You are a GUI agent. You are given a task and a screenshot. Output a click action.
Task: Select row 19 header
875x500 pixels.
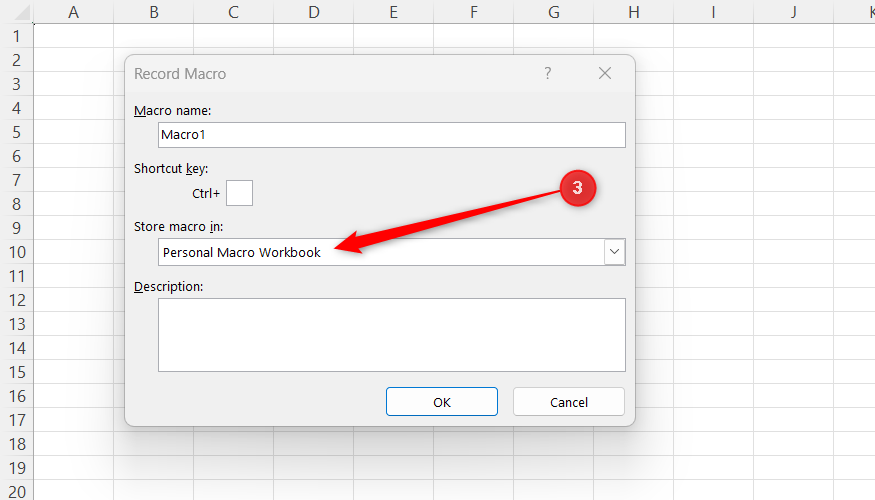[x=17, y=468]
